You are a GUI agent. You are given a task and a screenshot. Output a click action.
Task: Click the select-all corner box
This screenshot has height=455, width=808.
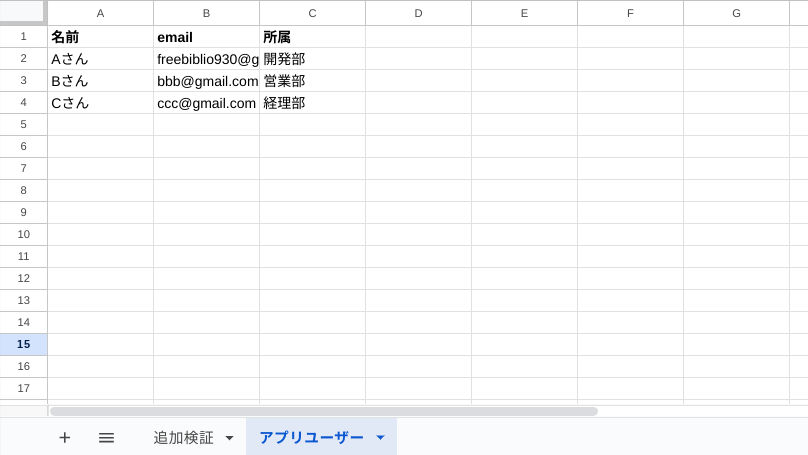tap(23, 12)
